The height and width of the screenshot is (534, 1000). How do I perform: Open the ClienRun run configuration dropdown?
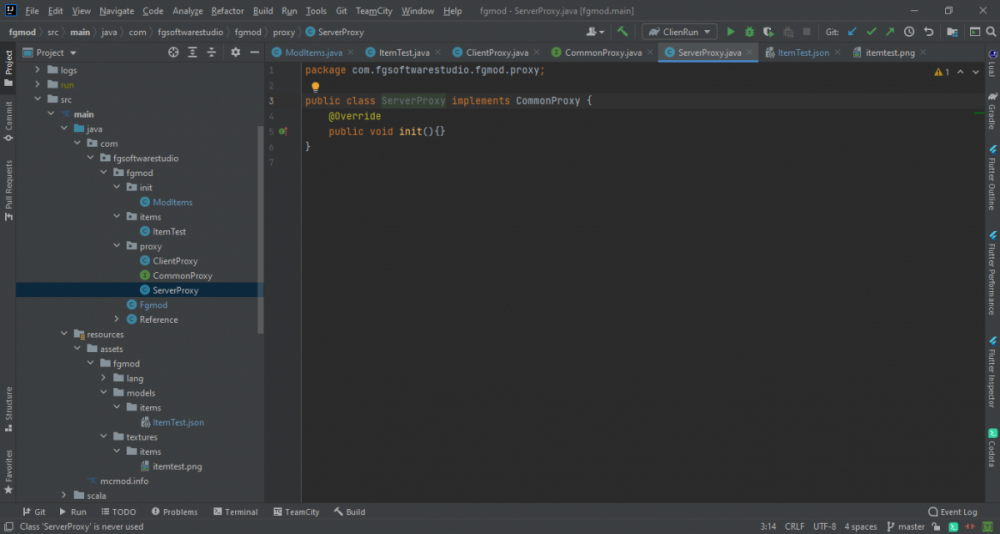point(679,31)
